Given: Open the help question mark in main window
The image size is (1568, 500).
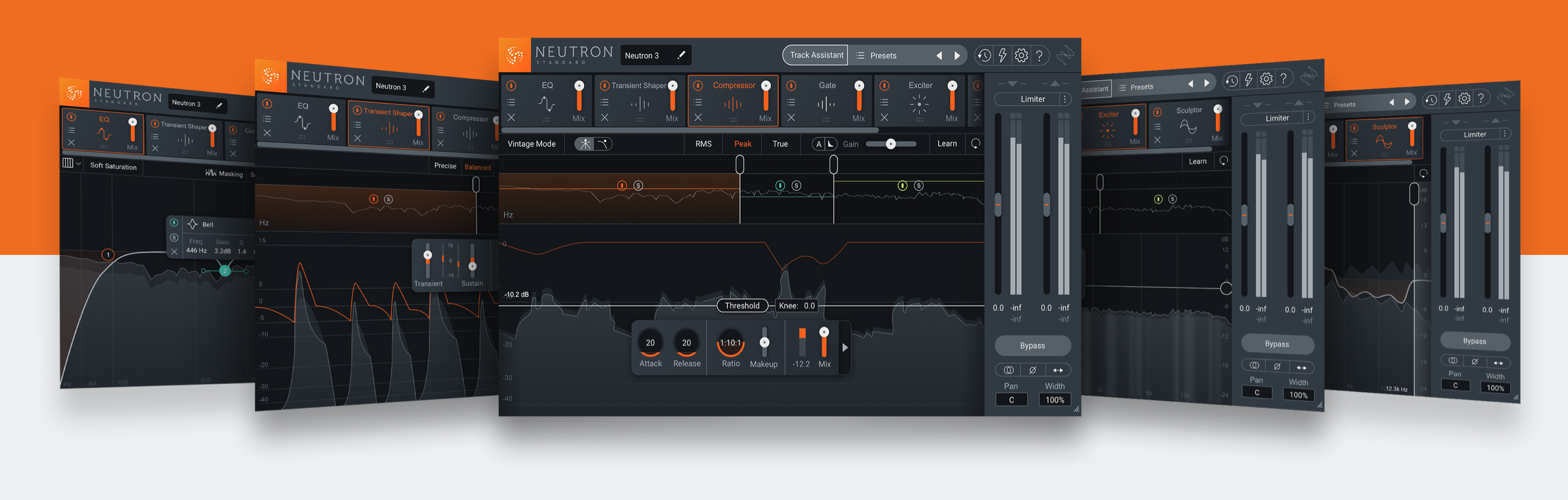Looking at the screenshot, I should tap(1040, 56).
